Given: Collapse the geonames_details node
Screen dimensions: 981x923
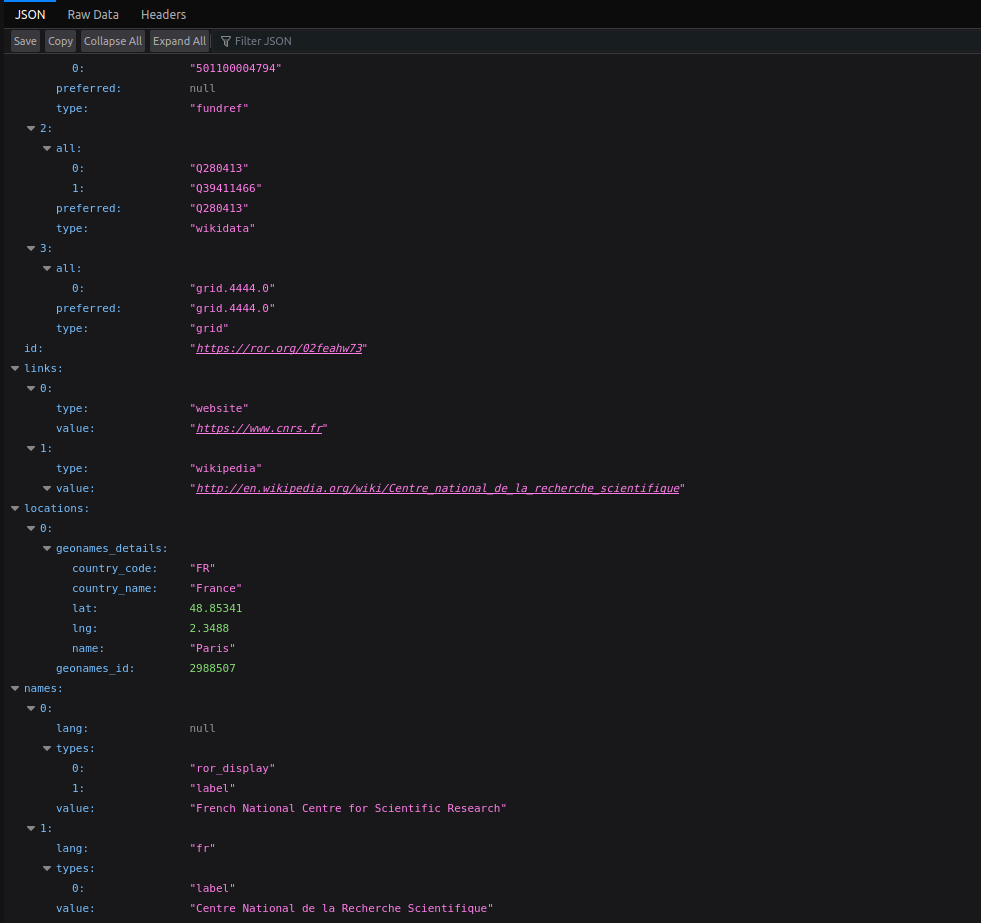Looking at the screenshot, I should tap(47, 549).
